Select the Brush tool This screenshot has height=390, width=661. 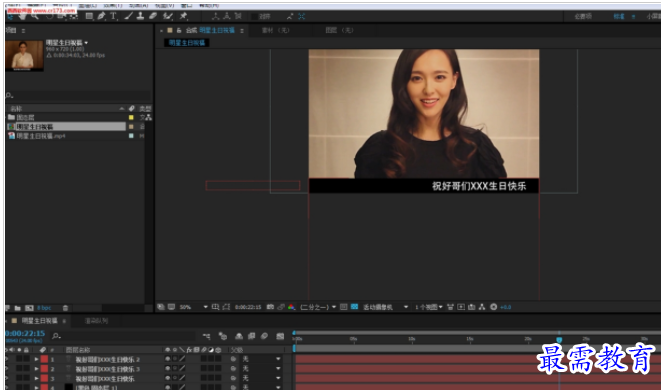coord(129,16)
